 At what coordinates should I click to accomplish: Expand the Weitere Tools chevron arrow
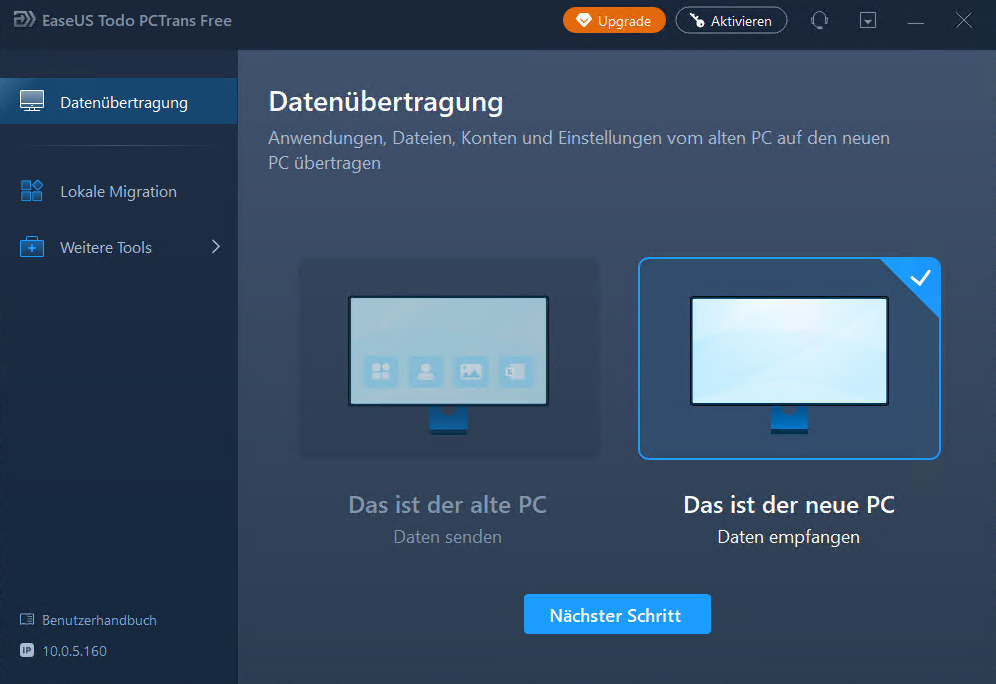[216, 247]
